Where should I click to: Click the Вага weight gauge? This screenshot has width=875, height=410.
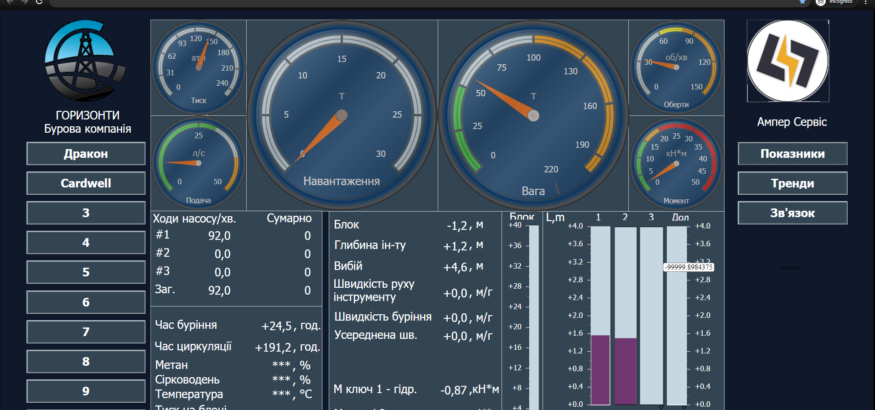533,115
